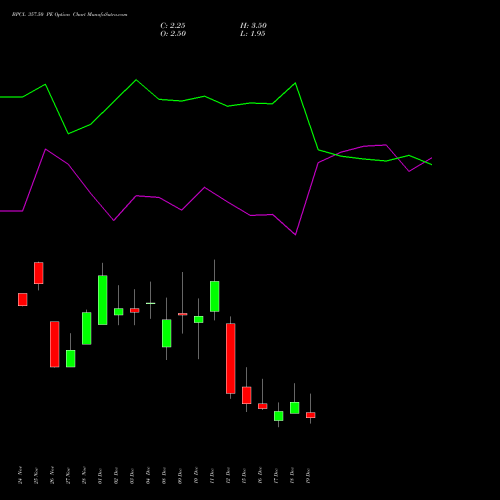Click the long red candlestick above 12 Dec

coord(231,358)
